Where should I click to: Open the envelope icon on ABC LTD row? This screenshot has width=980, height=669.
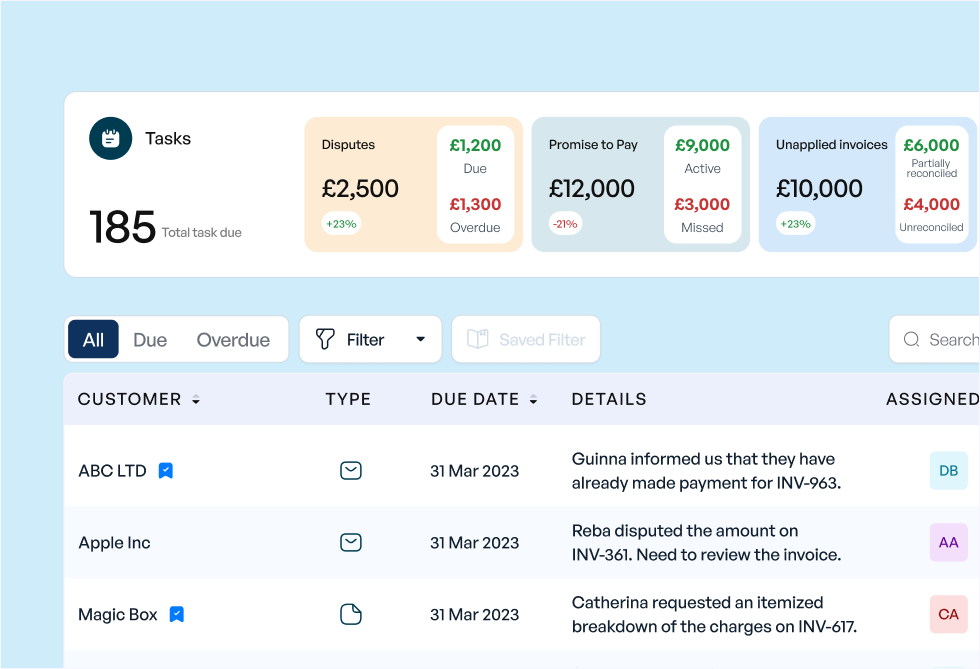click(x=350, y=470)
